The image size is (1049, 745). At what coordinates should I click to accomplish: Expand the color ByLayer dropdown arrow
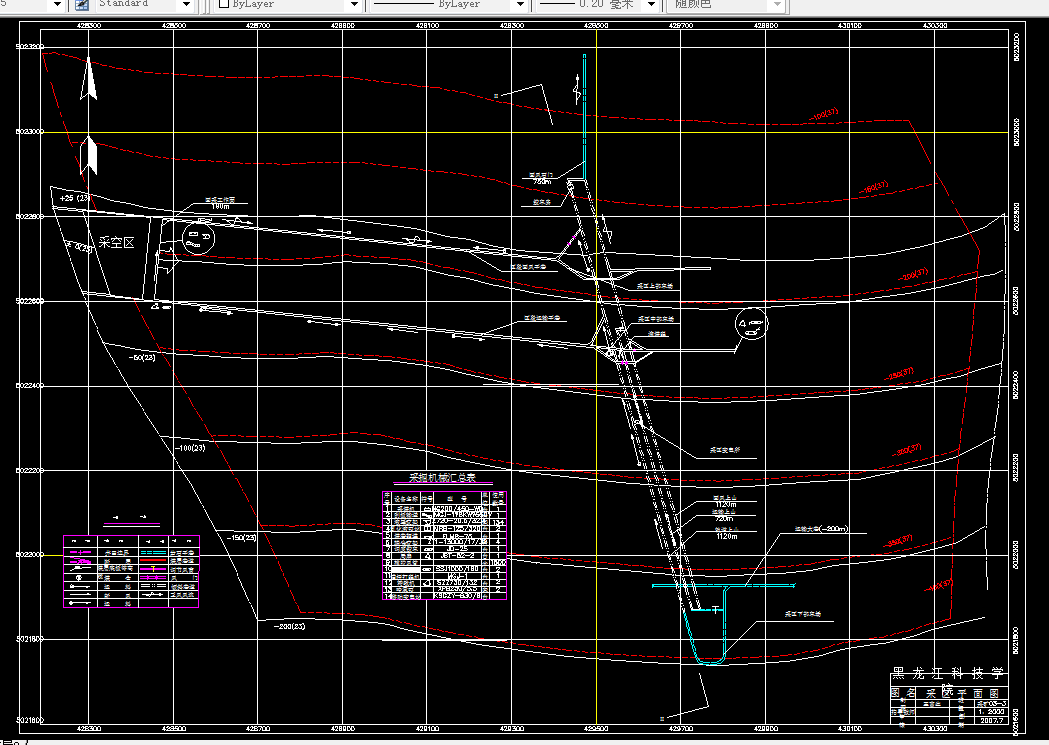355,5
